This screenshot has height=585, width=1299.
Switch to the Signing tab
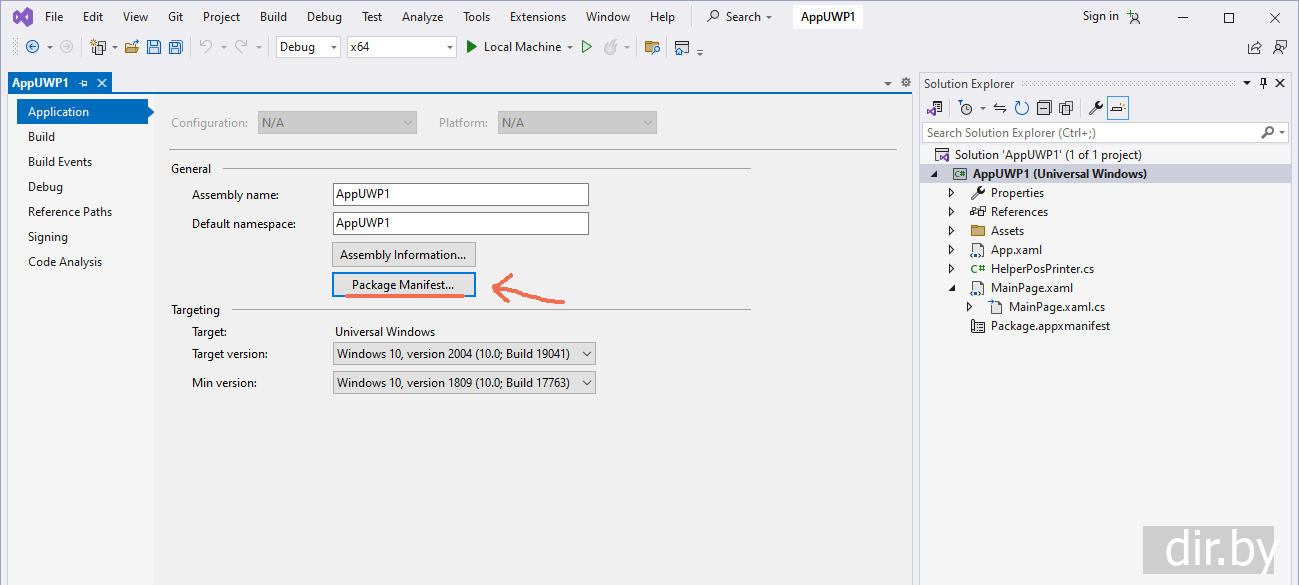tap(48, 237)
